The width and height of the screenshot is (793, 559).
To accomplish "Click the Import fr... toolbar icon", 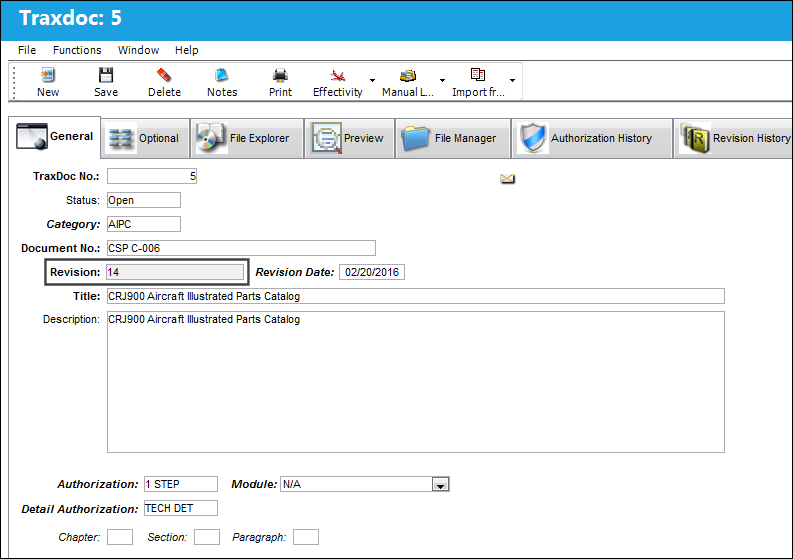I will [478, 75].
